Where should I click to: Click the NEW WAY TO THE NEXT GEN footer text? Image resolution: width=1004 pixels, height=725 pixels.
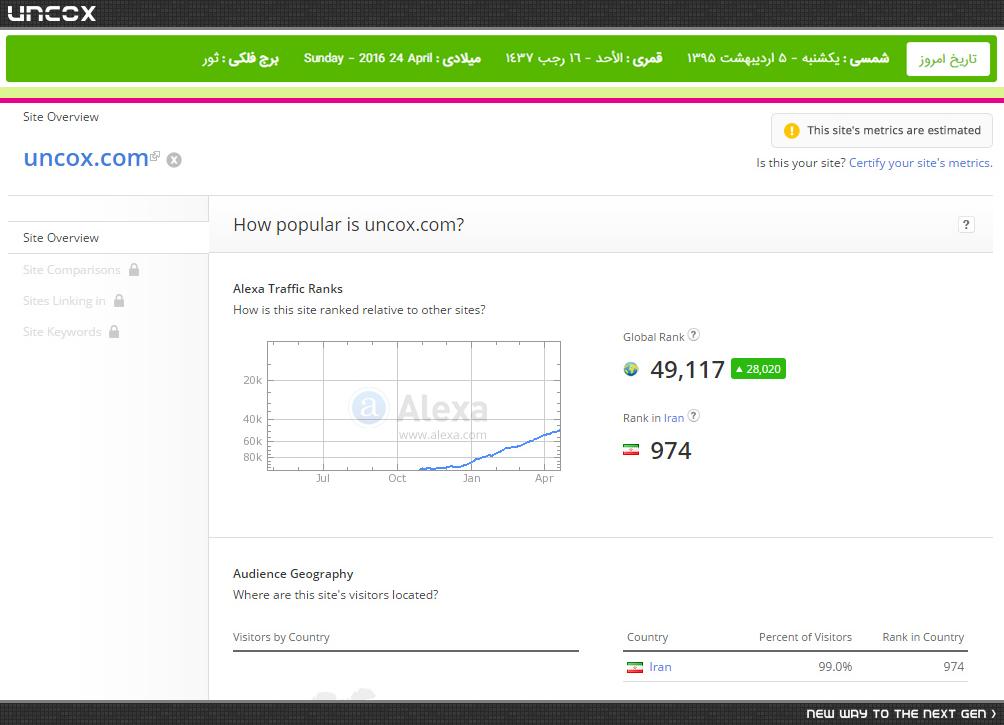pos(896,713)
